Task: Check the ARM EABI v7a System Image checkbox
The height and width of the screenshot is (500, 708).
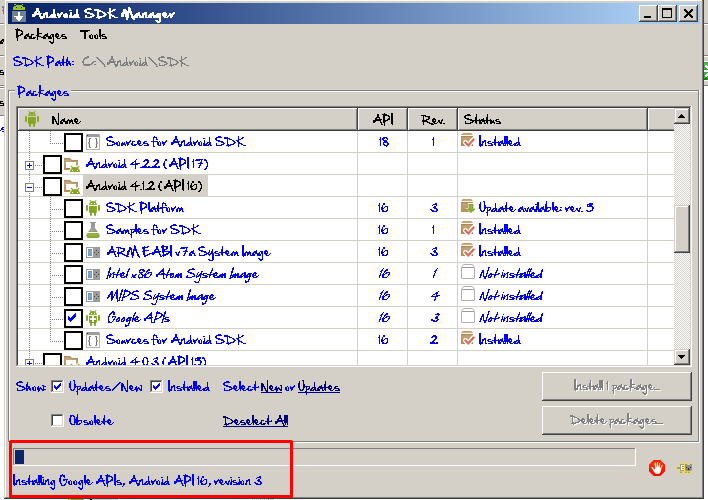Action: point(73,252)
